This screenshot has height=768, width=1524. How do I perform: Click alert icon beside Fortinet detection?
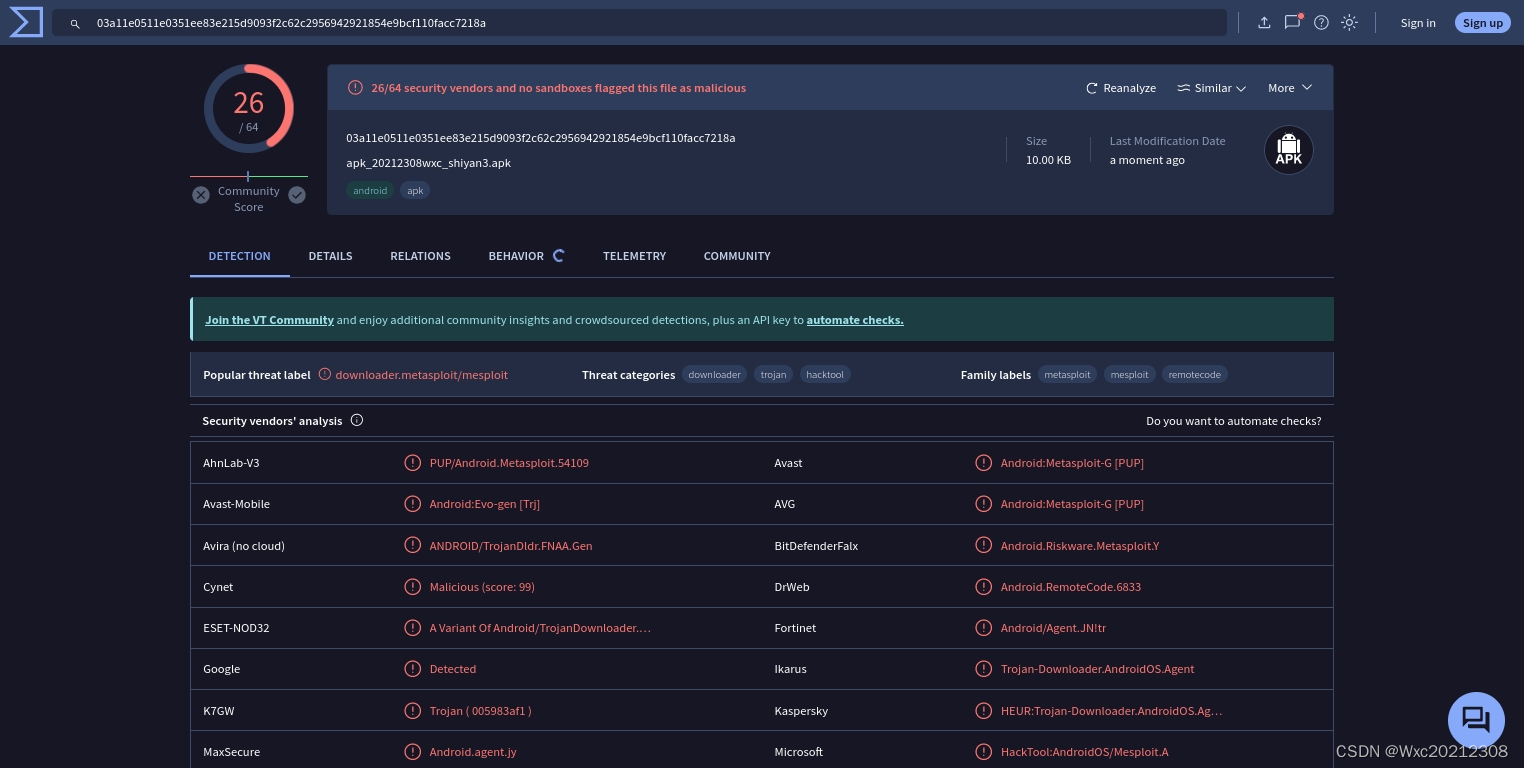pos(984,628)
